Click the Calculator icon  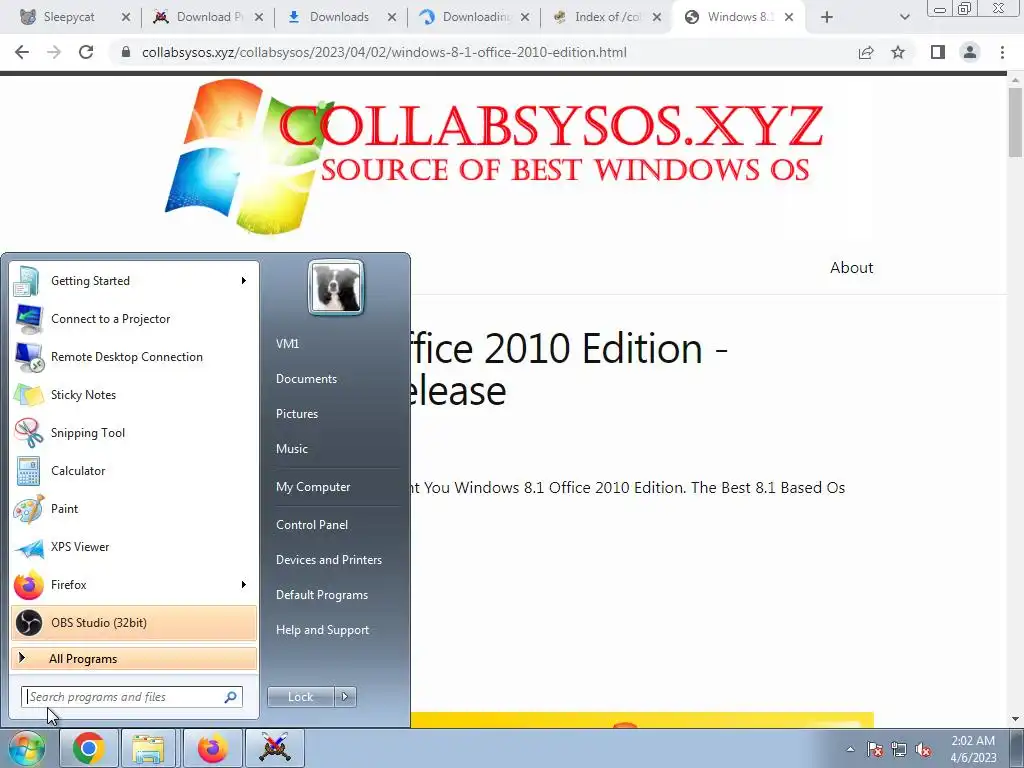[28, 471]
